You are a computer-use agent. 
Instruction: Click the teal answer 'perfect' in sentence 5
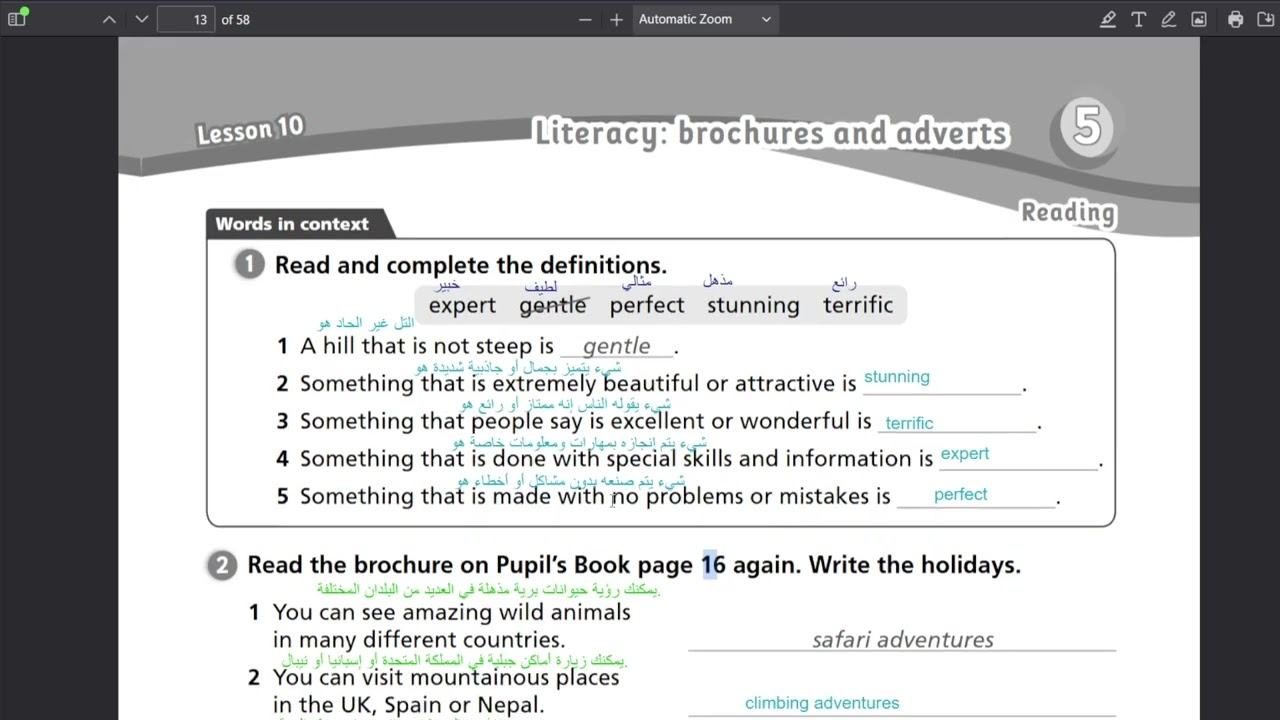point(961,494)
